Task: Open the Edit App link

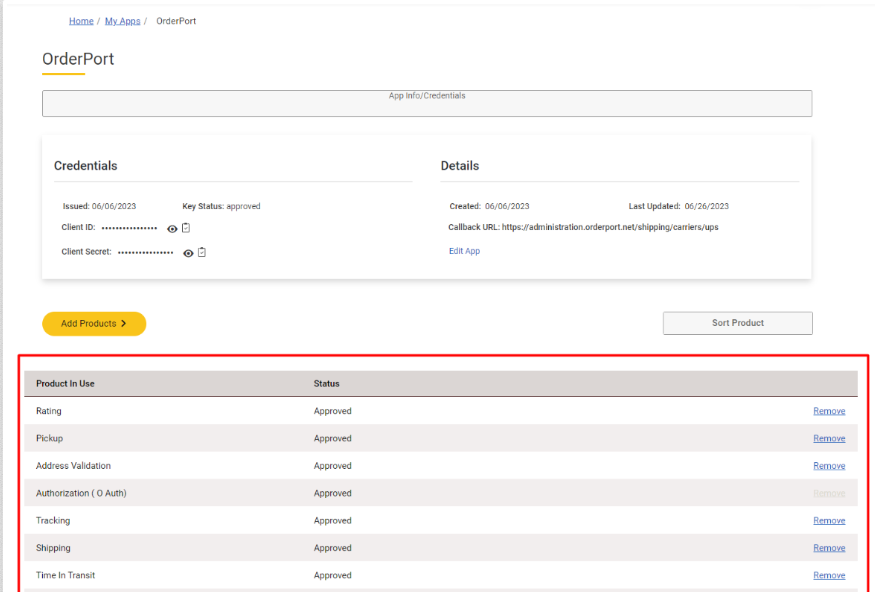Action: pyautogui.click(x=464, y=251)
